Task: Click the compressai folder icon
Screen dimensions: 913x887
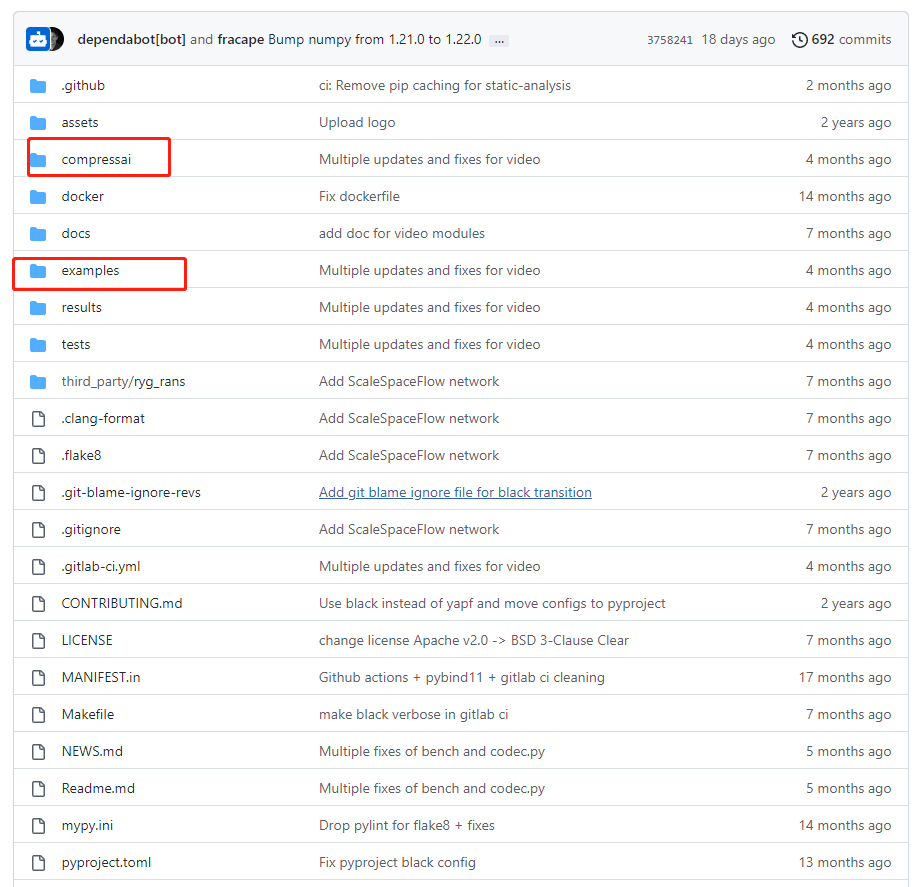Action: click(38, 160)
